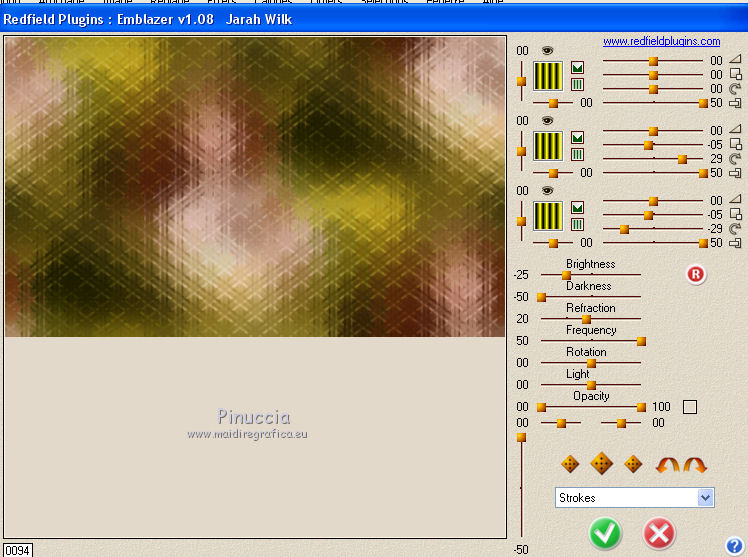Click the orange redo arrow
This screenshot has height=557, width=748.
695,464
